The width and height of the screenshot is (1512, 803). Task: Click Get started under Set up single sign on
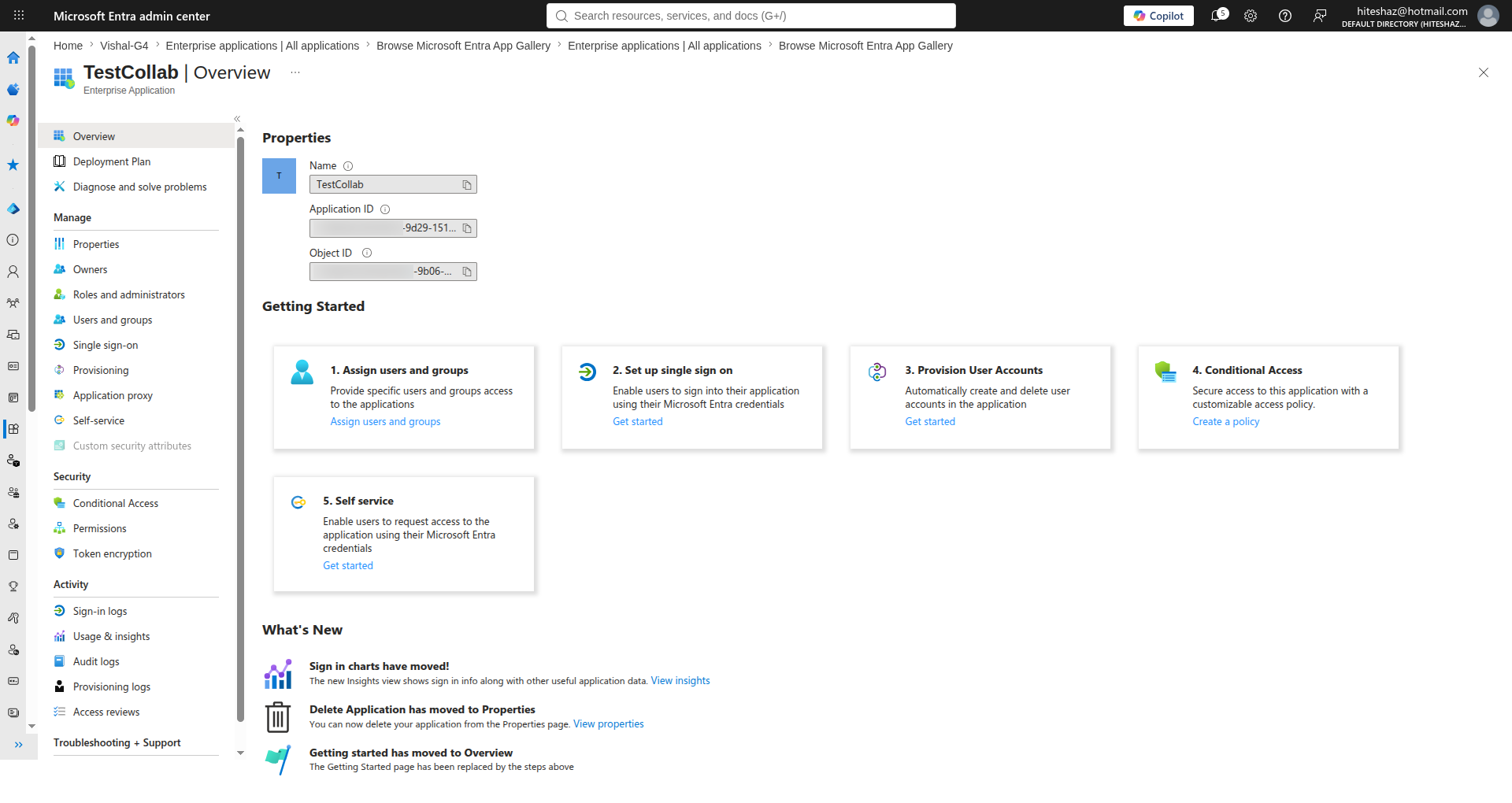tap(638, 422)
